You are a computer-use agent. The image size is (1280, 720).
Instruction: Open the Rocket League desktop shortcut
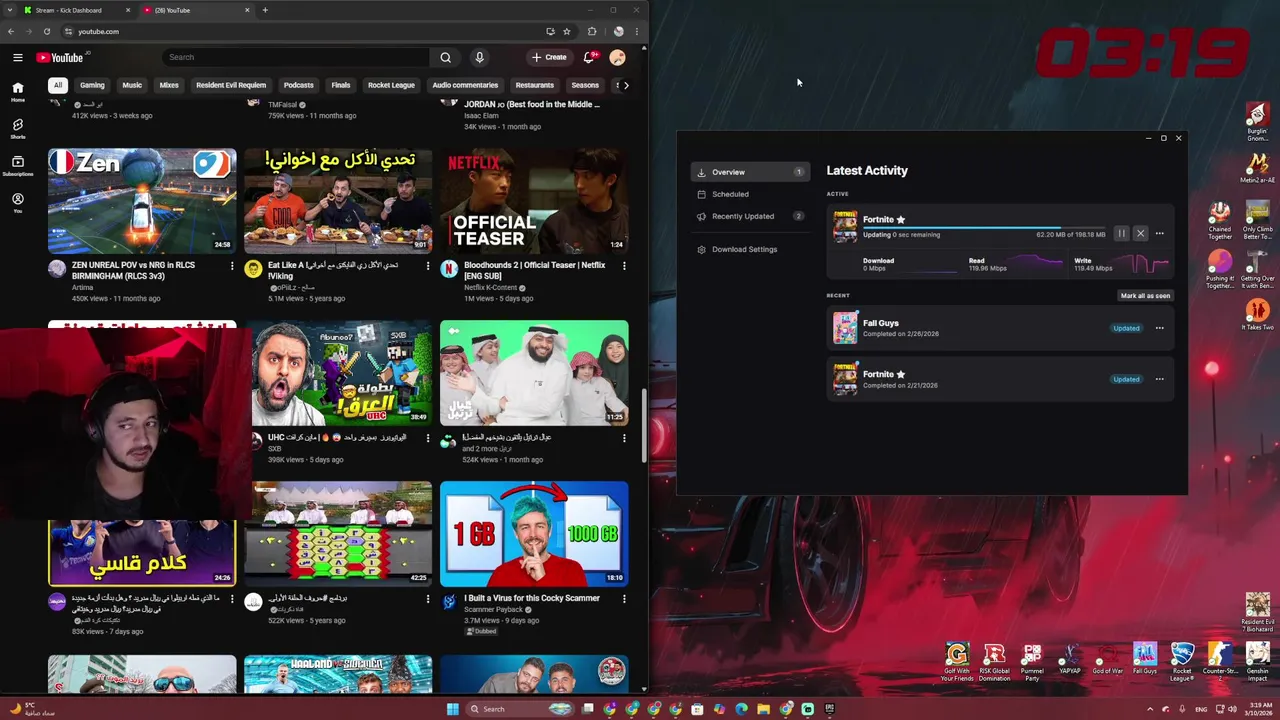[1182, 662]
